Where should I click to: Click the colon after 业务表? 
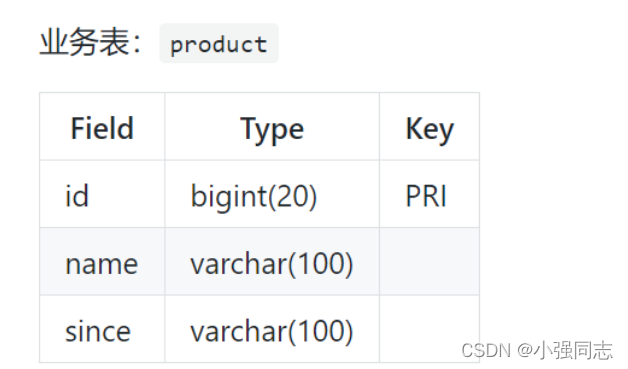(x=137, y=43)
